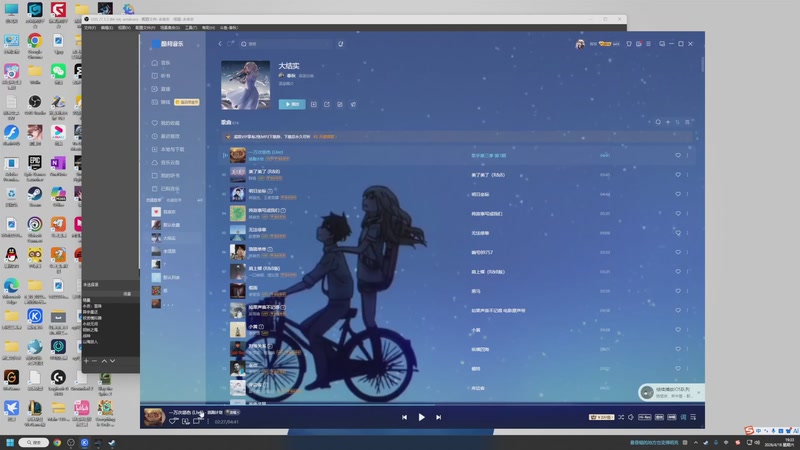800x450 pixels.
Task: Edit the 大结实 playlist via pencil icon
Action: 340,104
